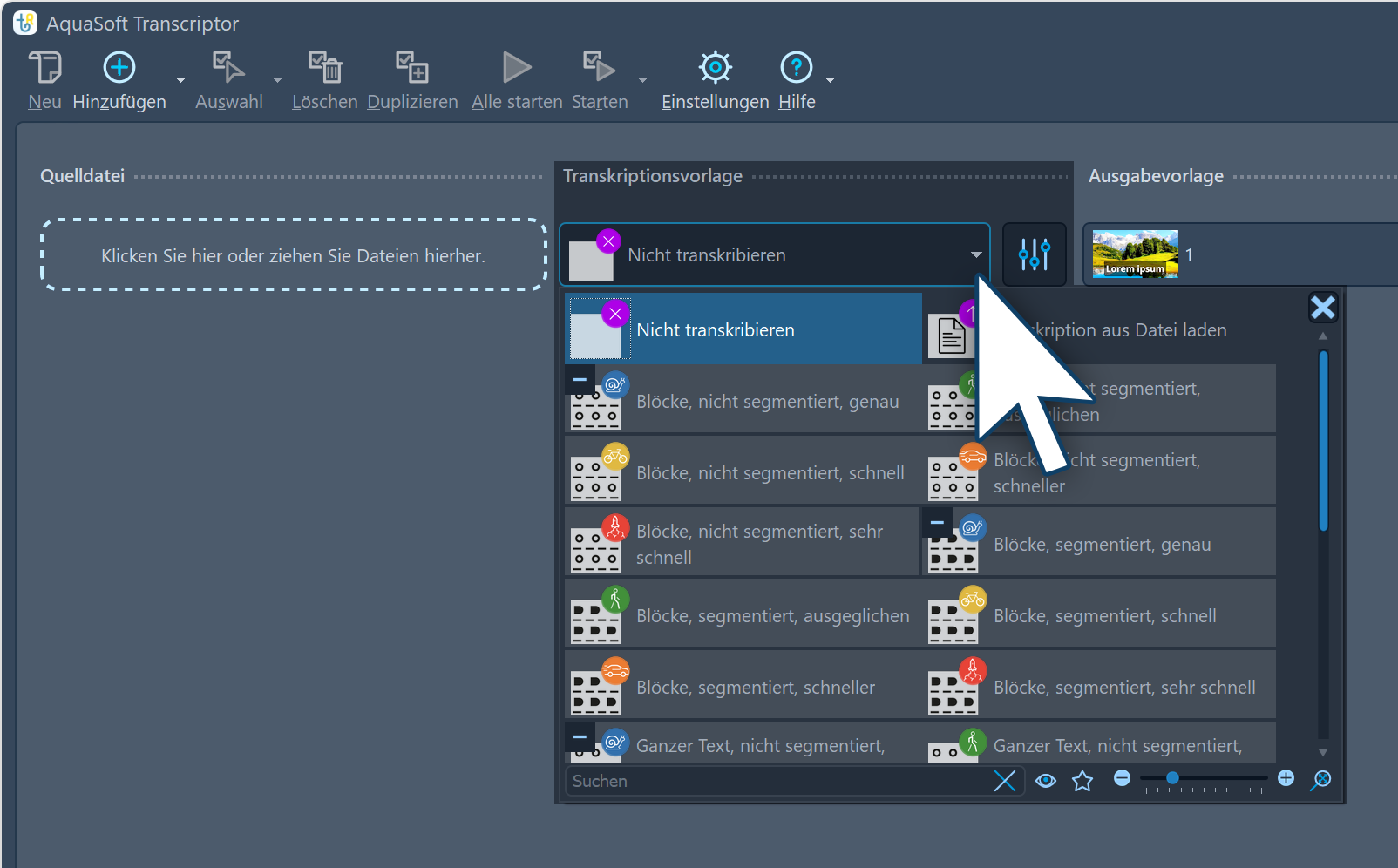Collapse the Blöcke, segmentiert group
This screenshot has height=868, width=1398.
tap(937, 523)
